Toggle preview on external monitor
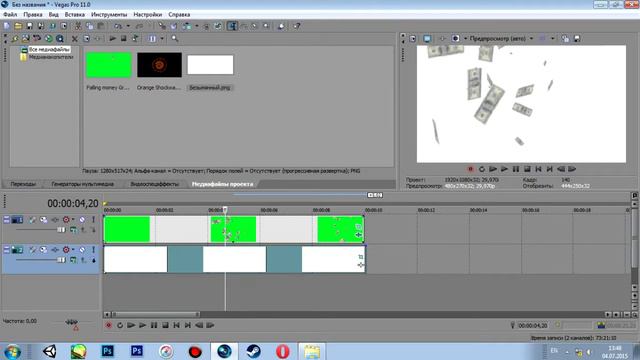Viewport: 640px width, 360px height. click(x=427, y=39)
